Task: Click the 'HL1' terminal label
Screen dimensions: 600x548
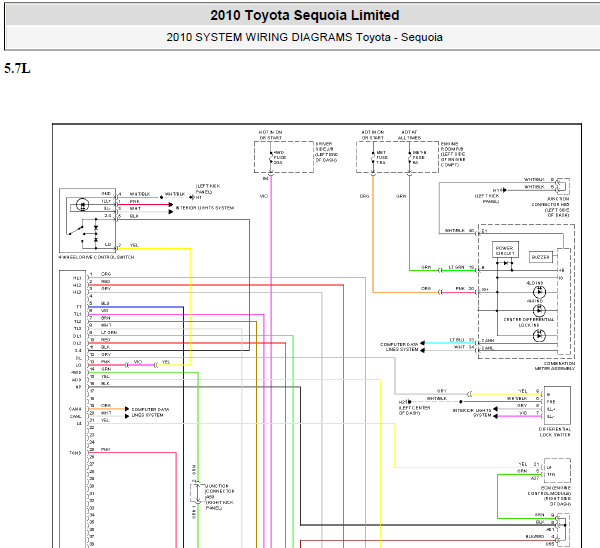Action: pyautogui.click(x=77, y=278)
